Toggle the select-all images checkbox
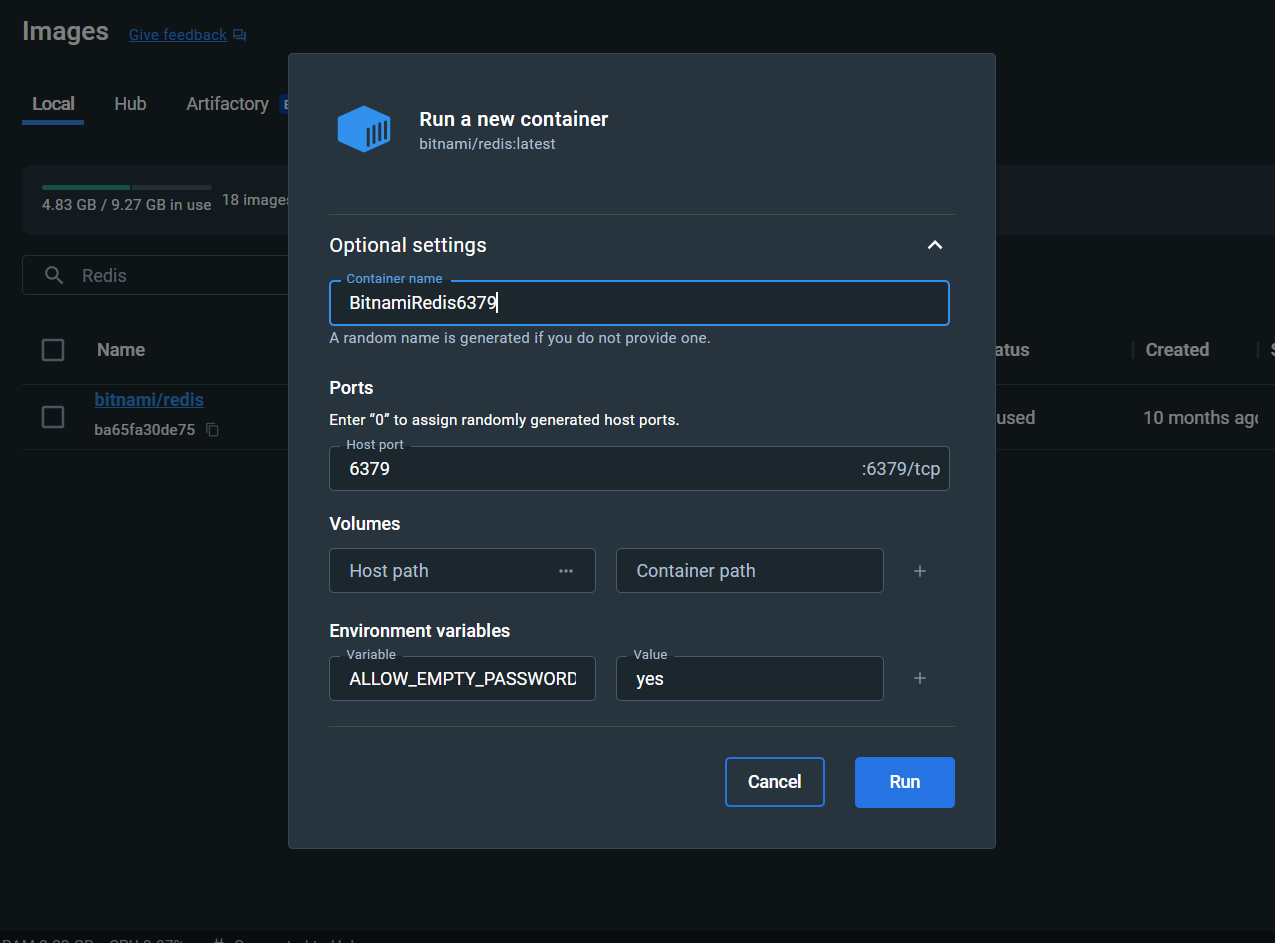 coord(53,350)
